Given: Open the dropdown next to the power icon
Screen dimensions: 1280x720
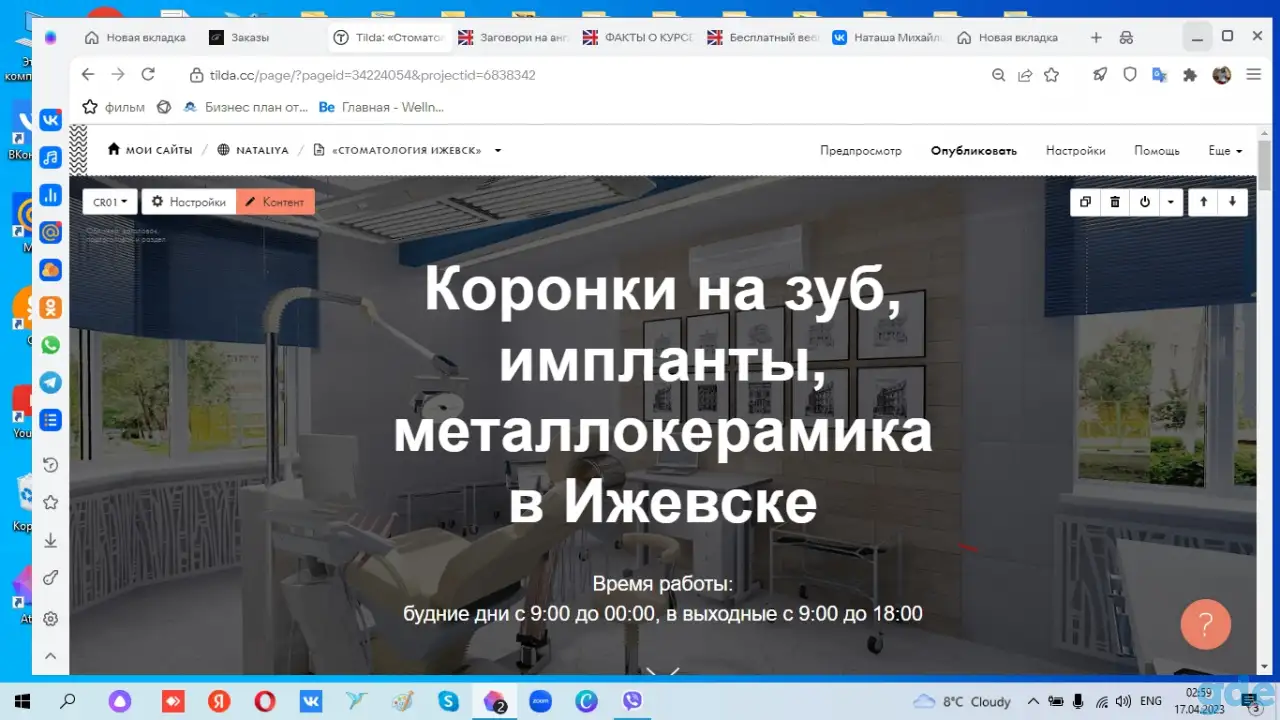Looking at the screenshot, I should 1171,202.
